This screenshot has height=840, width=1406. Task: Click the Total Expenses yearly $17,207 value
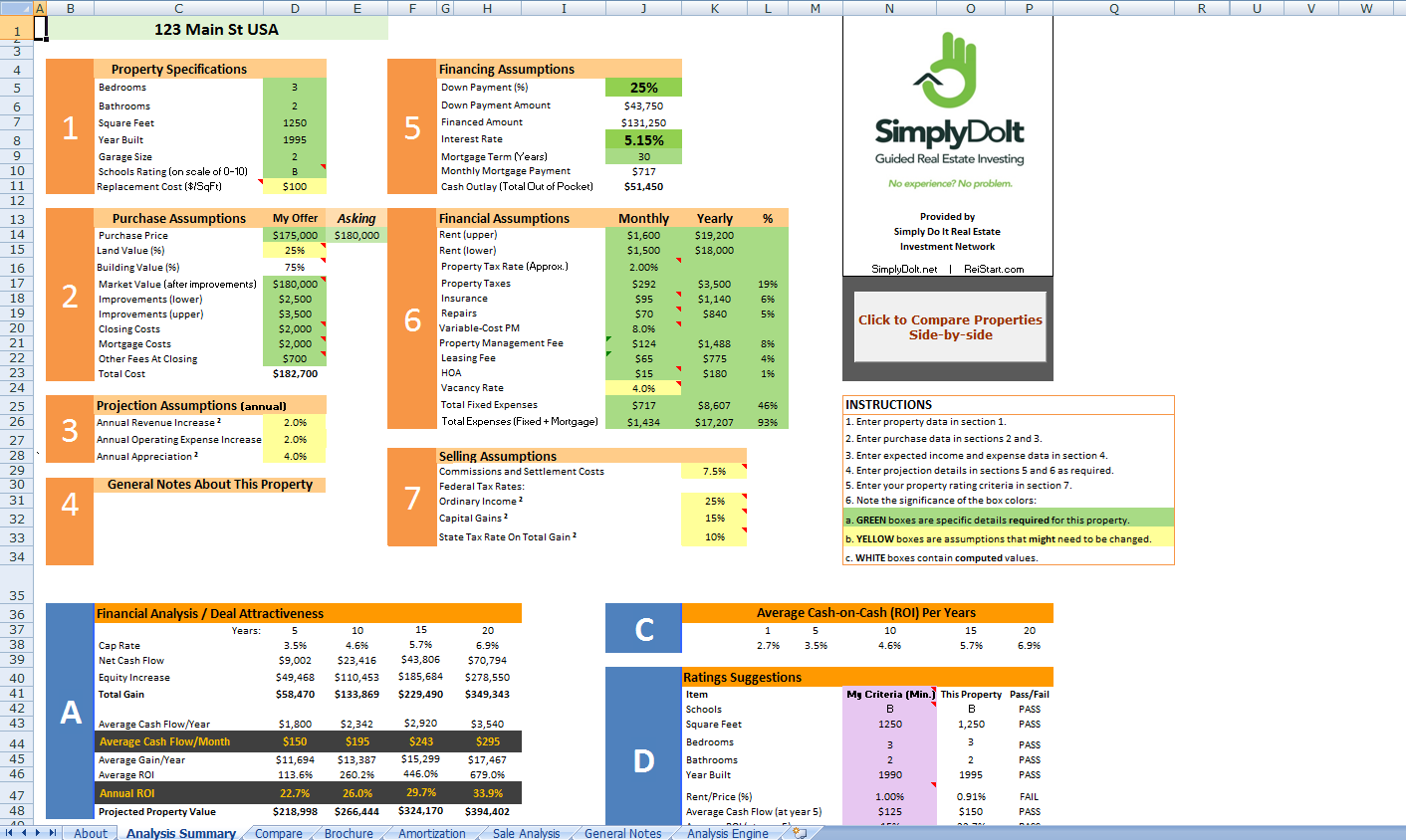pos(714,422)
